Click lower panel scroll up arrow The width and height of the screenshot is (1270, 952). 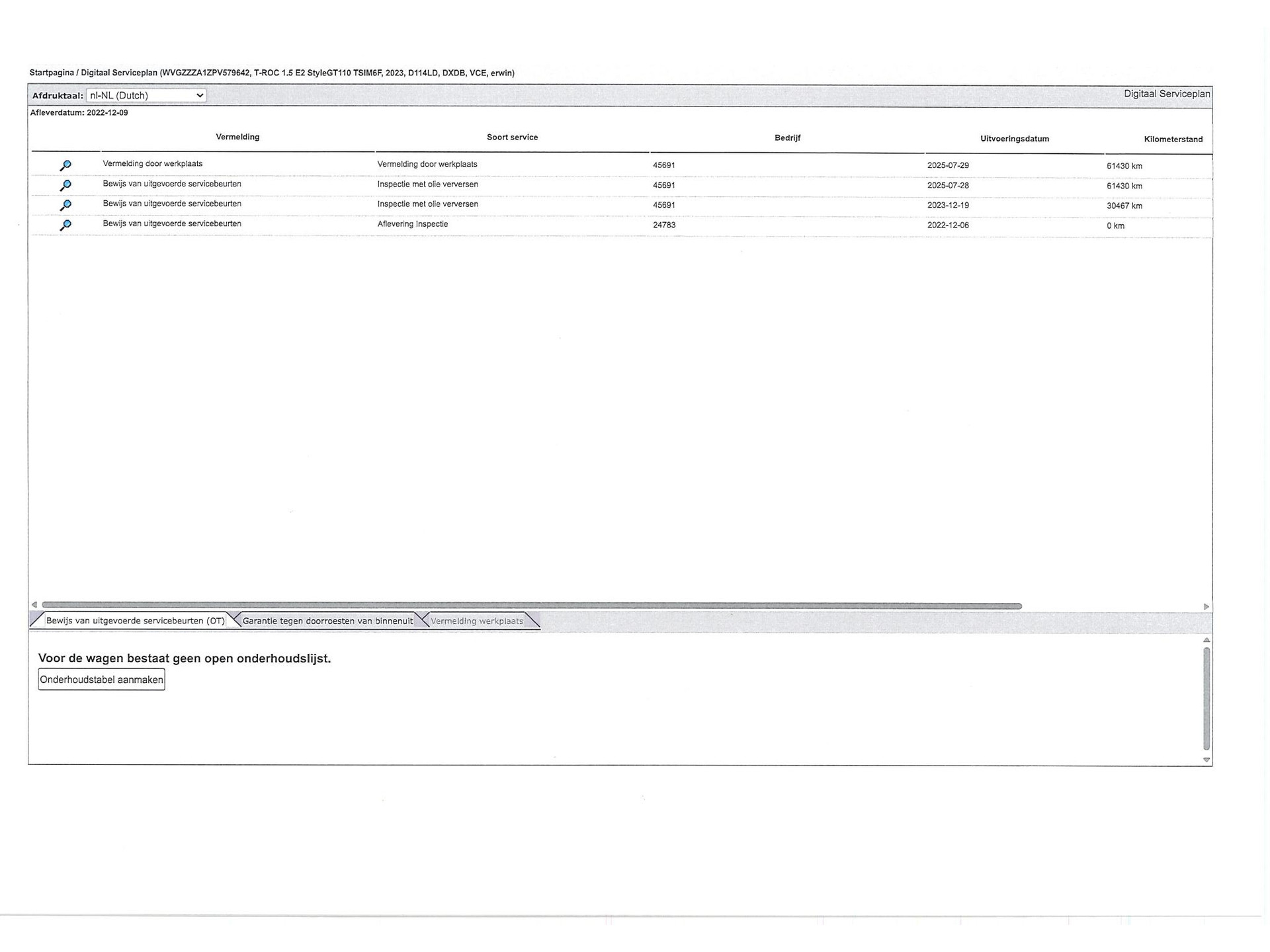coord(1206,640)
